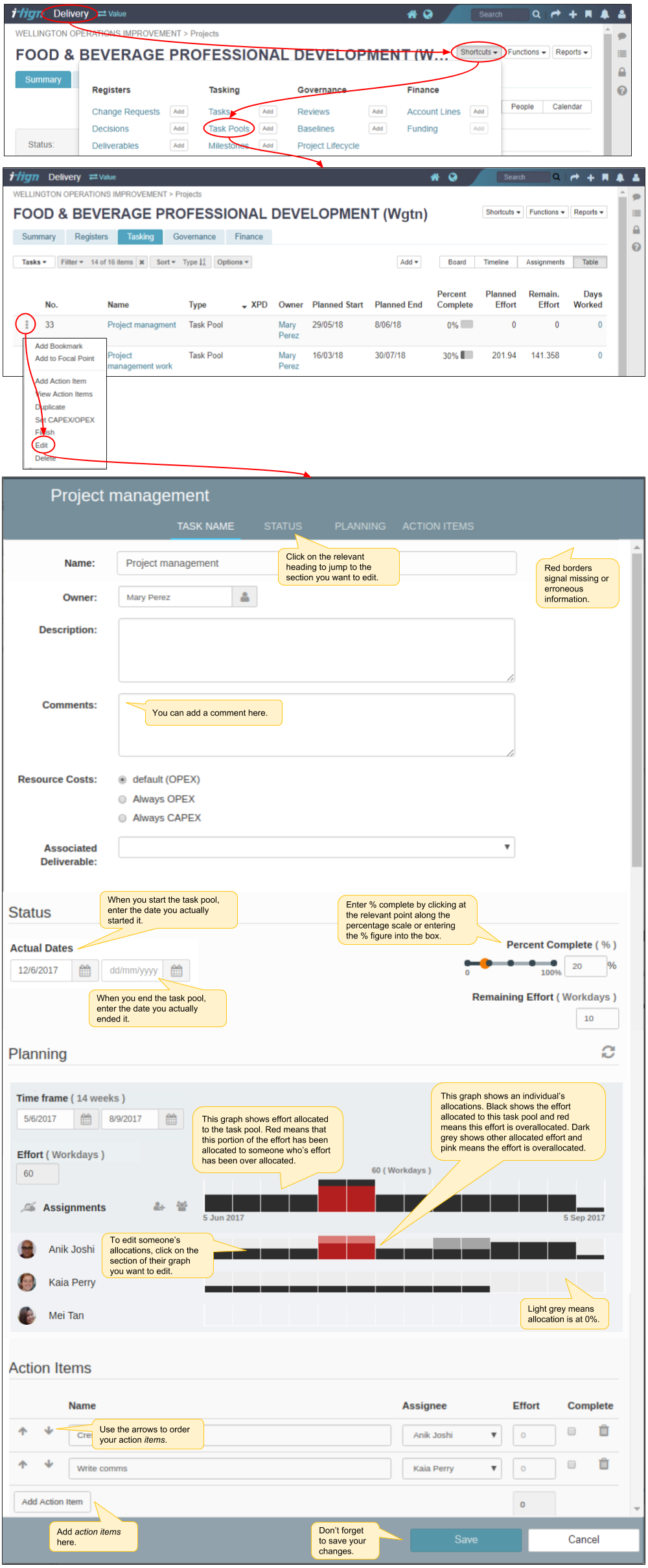Click Change Requests link in Shortcuts menu

tap(126, 112)
